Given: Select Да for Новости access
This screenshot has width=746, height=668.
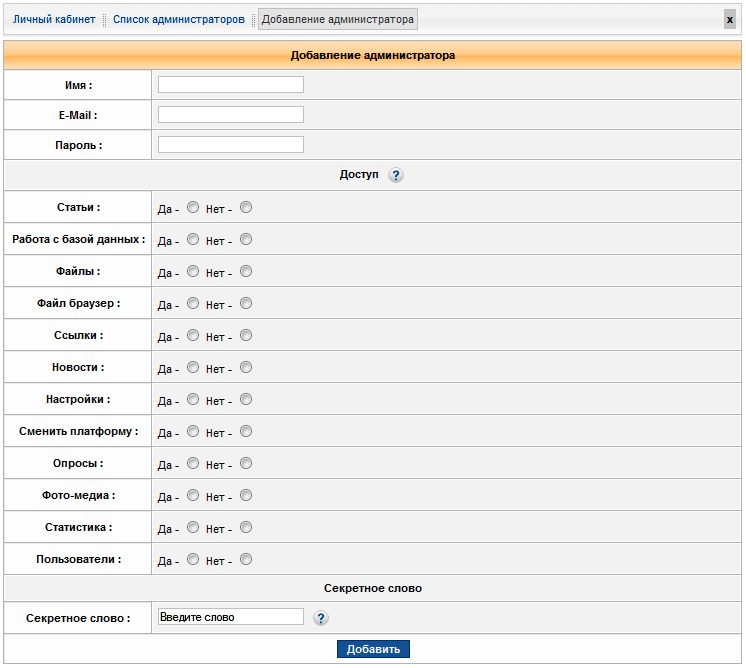Looking at the screenshot, I should (193, 368).
